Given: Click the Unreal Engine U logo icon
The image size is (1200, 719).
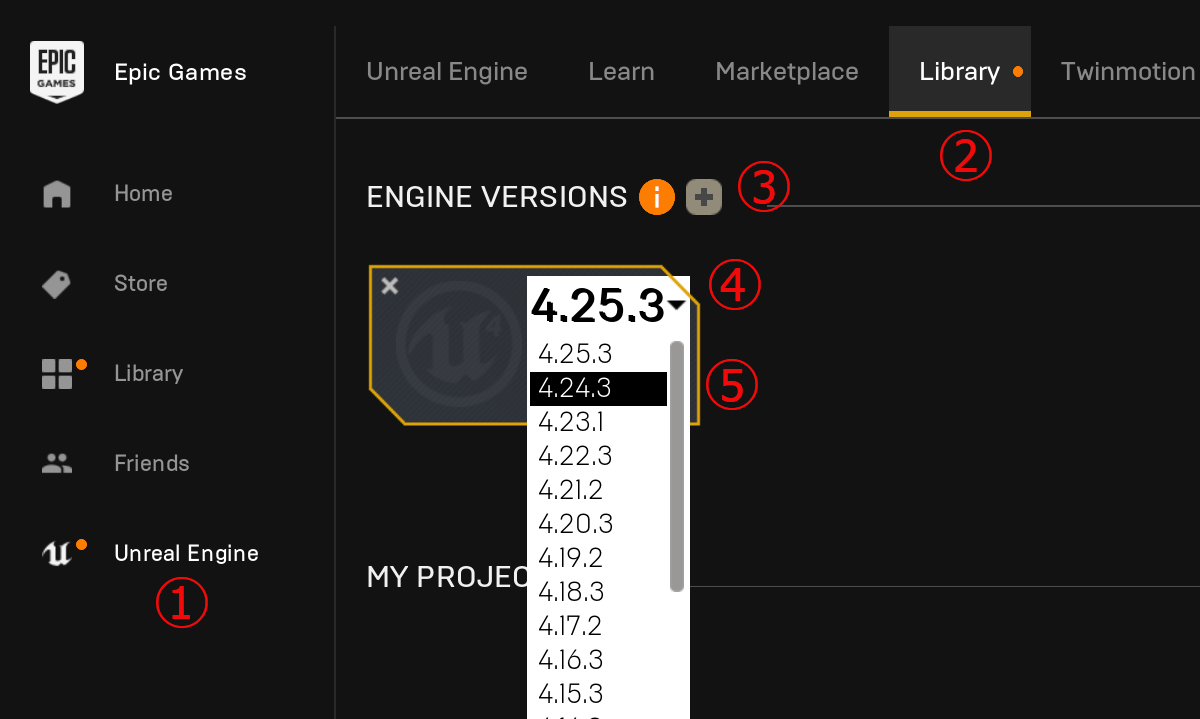Looking at the screenshot, I should (x=56, y=554).
